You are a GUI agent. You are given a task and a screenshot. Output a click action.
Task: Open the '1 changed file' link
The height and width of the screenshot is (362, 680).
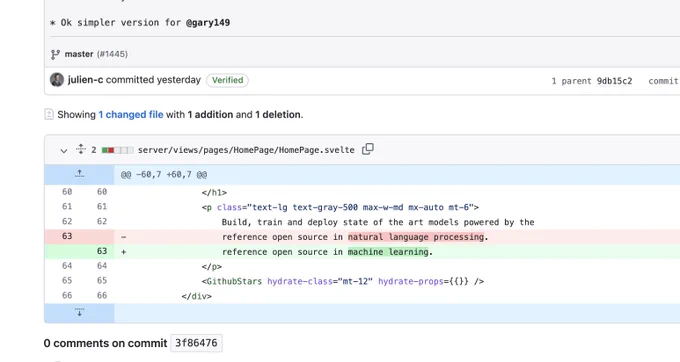click(131, 114)
